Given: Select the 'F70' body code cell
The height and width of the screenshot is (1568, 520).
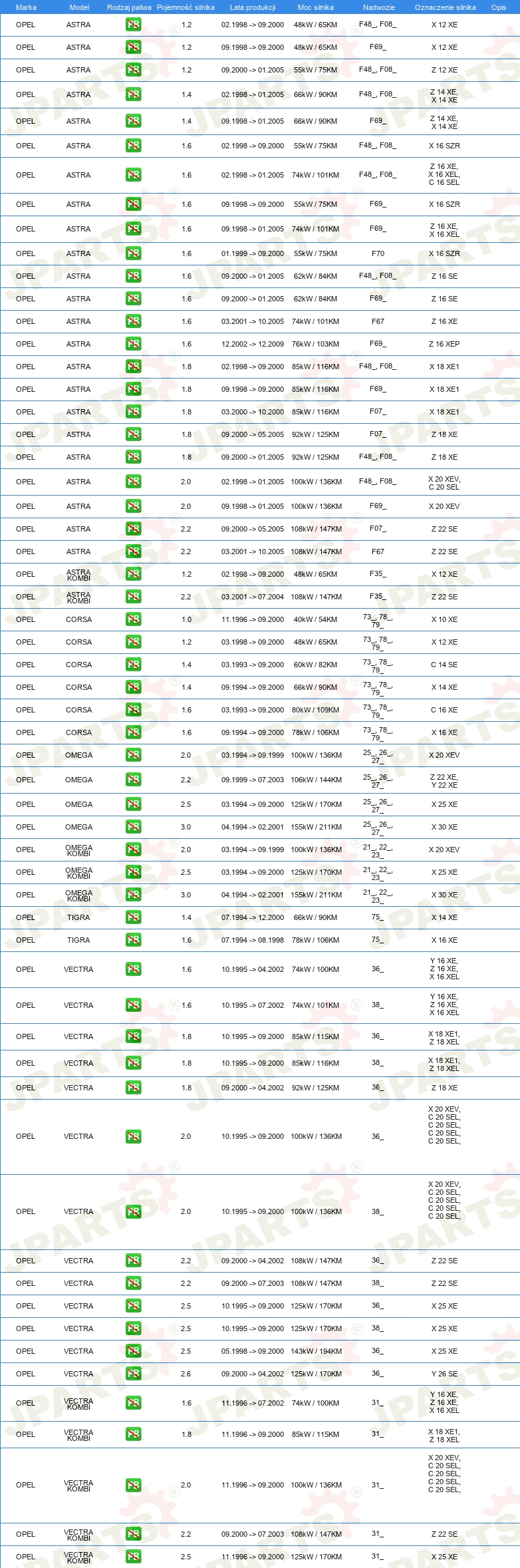Looking at the screenshot, I should coord(378,253).
